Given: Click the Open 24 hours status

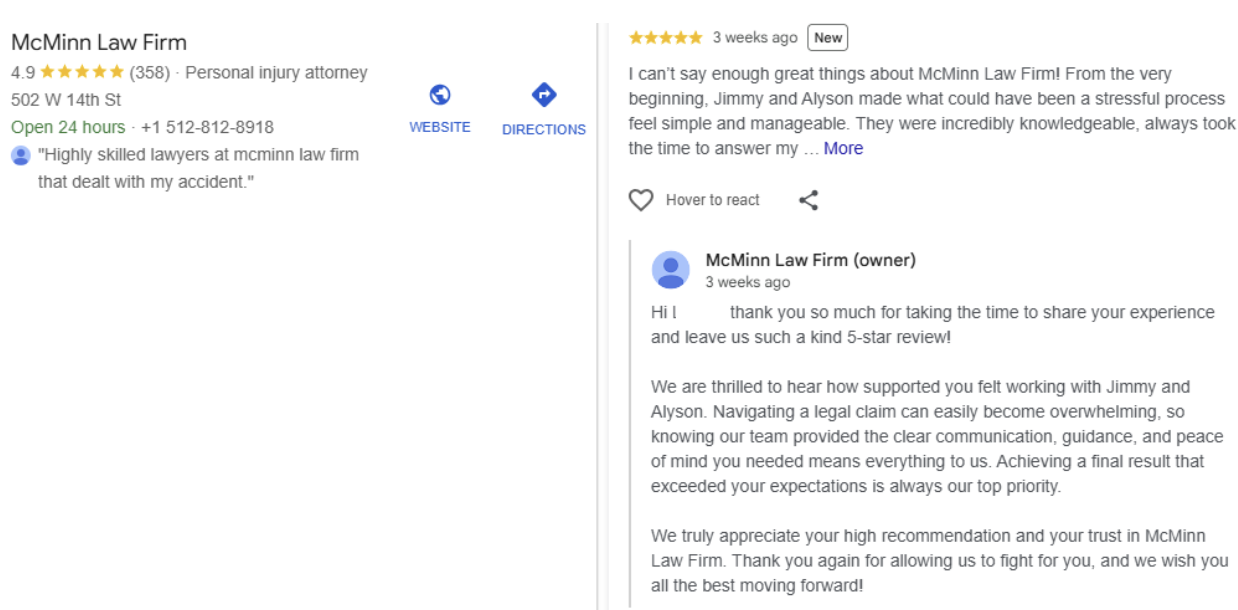Looking at the screenshot, I should tap(68, 127).
